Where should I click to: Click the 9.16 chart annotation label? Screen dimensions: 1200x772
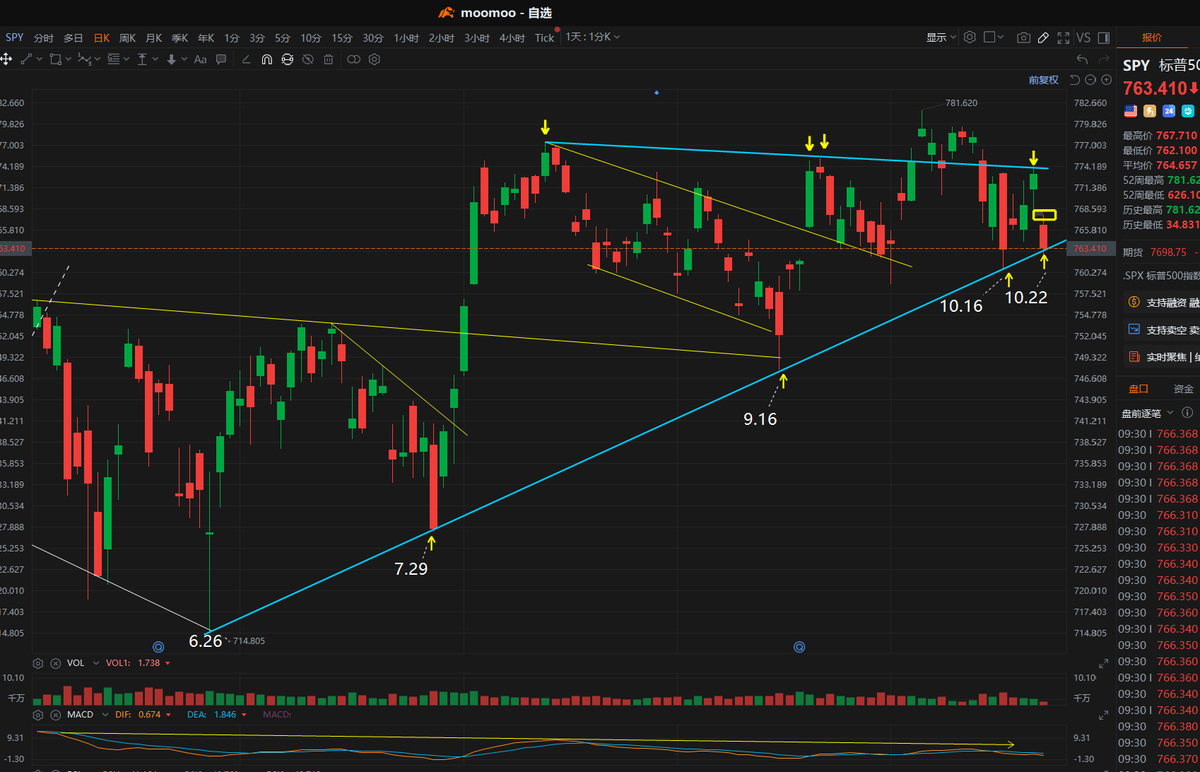760,419
